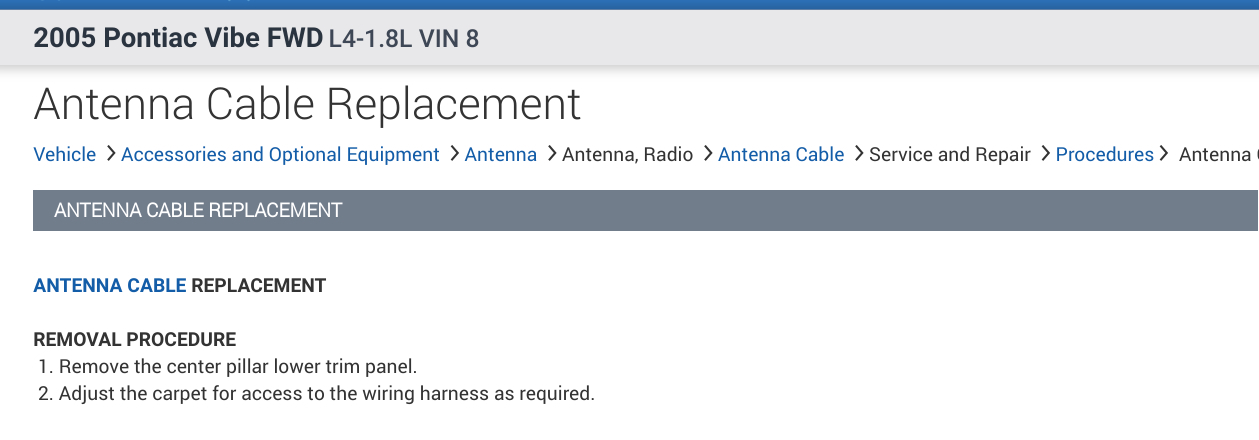This screenshot has height=440, width=1259.
Task: Click the chevron before 'Antenna, Radio'
Action: click(550, 155)
